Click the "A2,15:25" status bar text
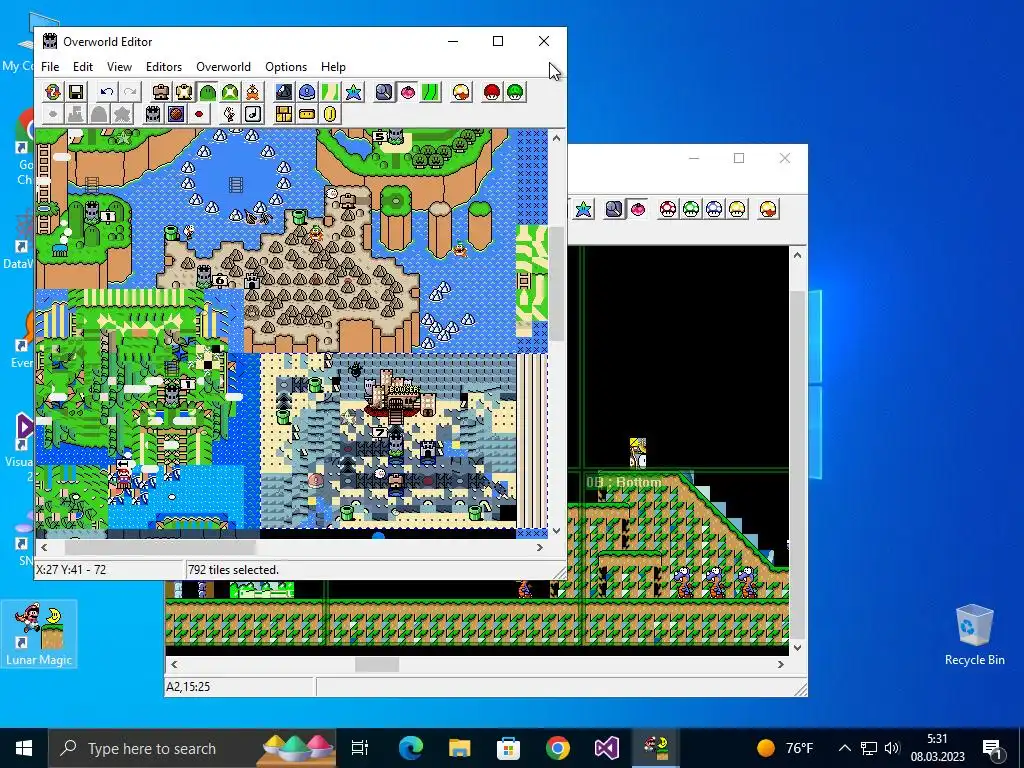The height and width of the screenshot is (768, 1024). (x=188, y=686)
